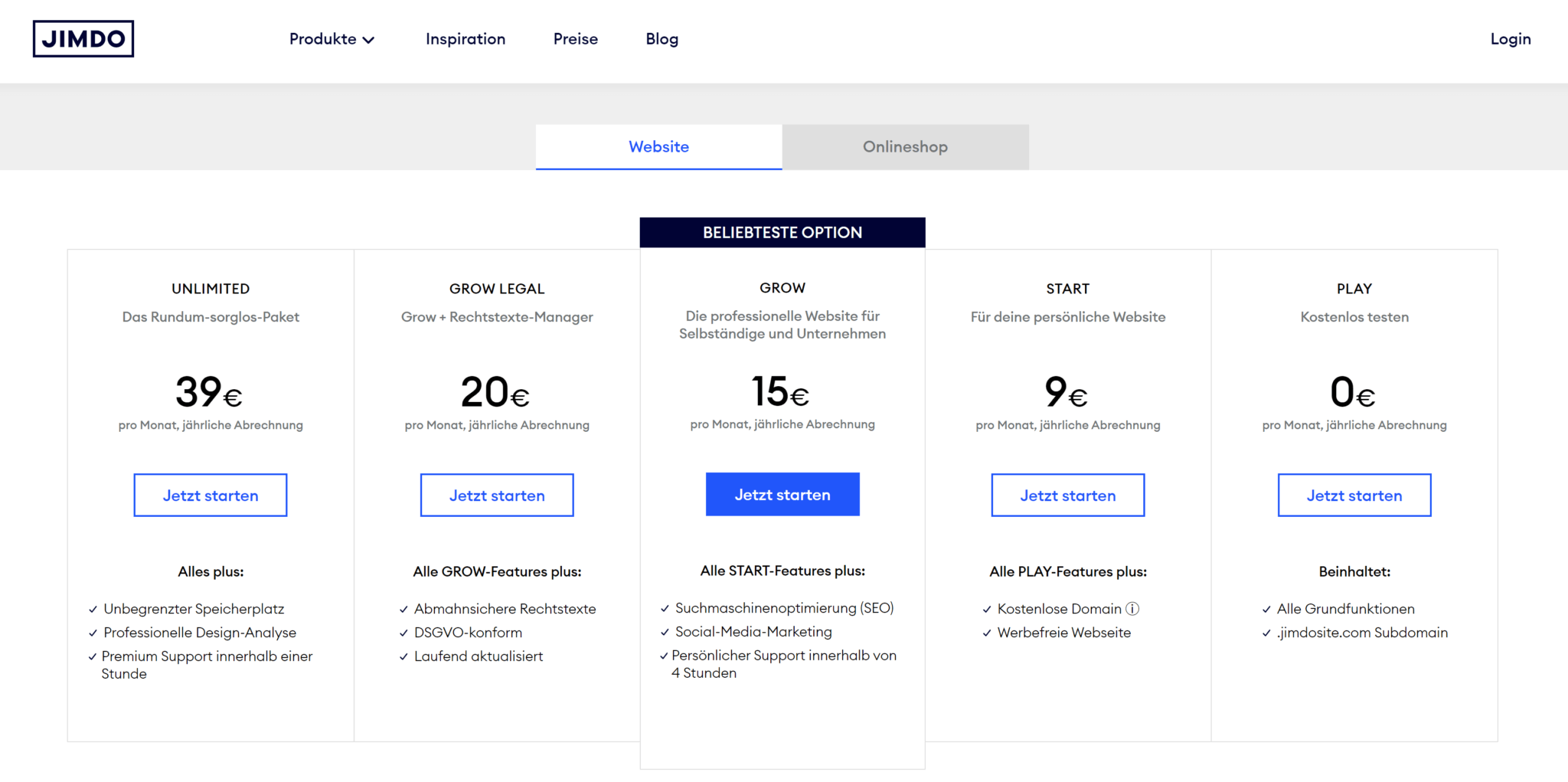Image resolution: width=1568 pixels, height=782 pixels.
Task: Select the Website tab
Action: pyautogui.click(x=658, y=147)
